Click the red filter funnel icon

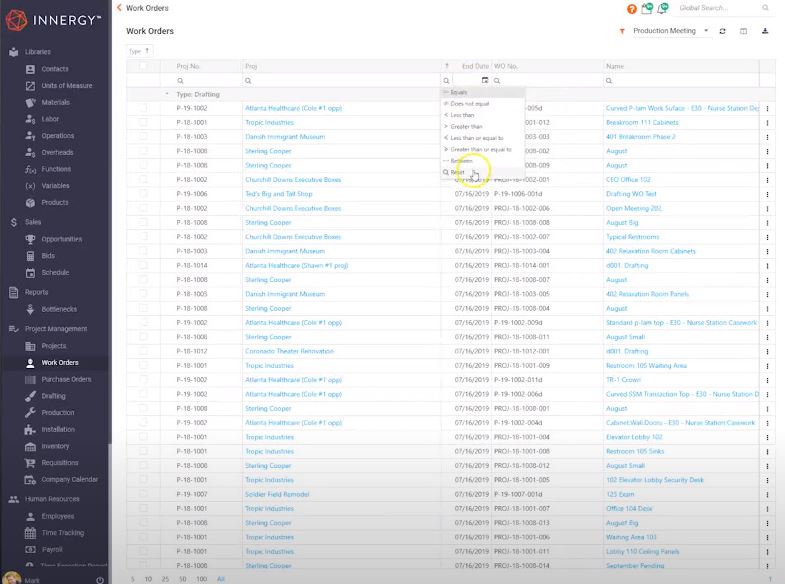(622, 31)
